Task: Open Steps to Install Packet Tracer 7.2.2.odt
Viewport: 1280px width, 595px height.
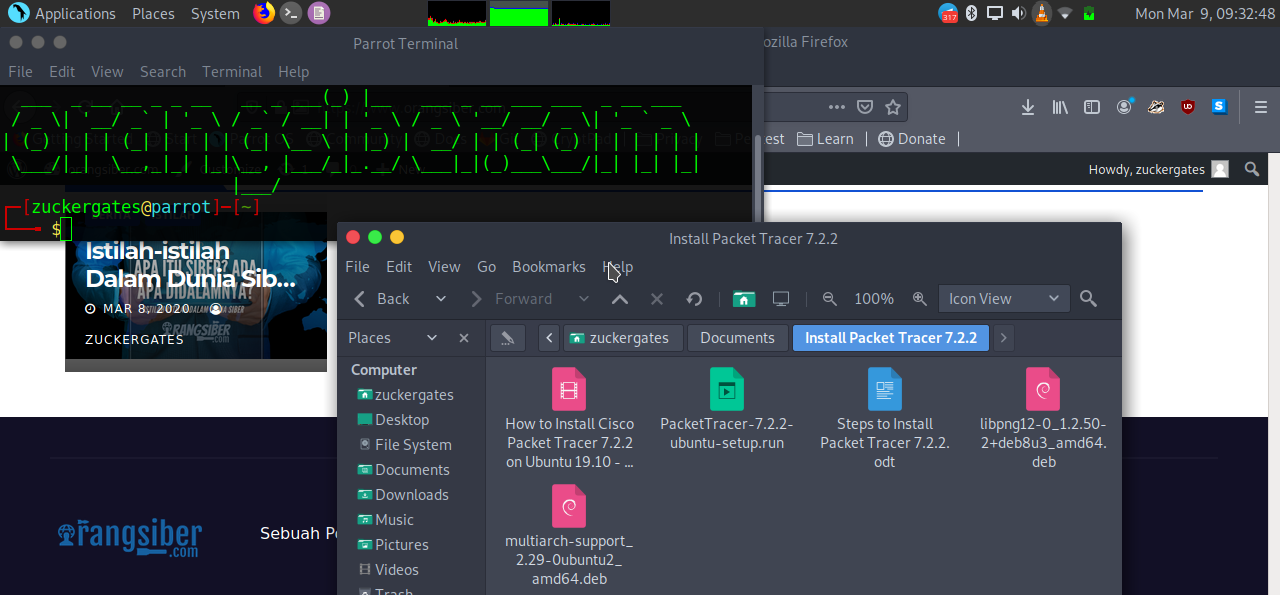Action: pos(884,389)
